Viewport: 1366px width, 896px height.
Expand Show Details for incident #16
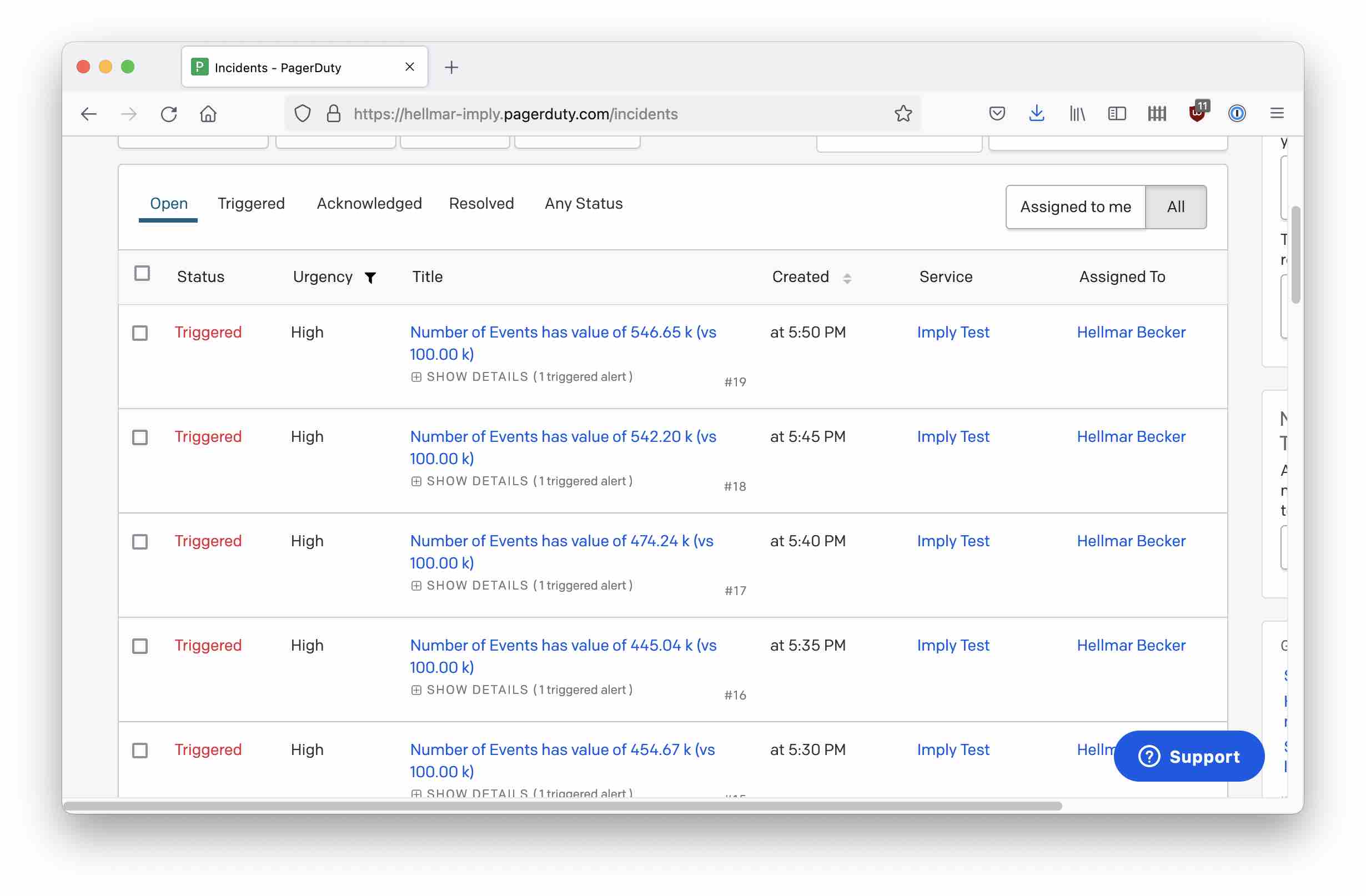click(477, 690)
